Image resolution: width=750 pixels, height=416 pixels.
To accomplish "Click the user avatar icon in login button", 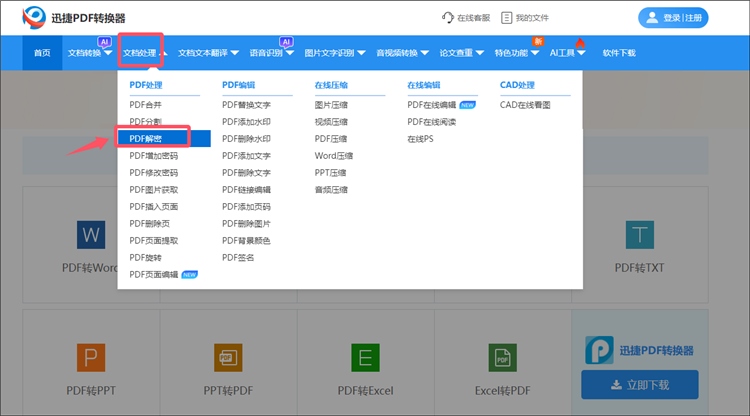I will tap(651, 18).
